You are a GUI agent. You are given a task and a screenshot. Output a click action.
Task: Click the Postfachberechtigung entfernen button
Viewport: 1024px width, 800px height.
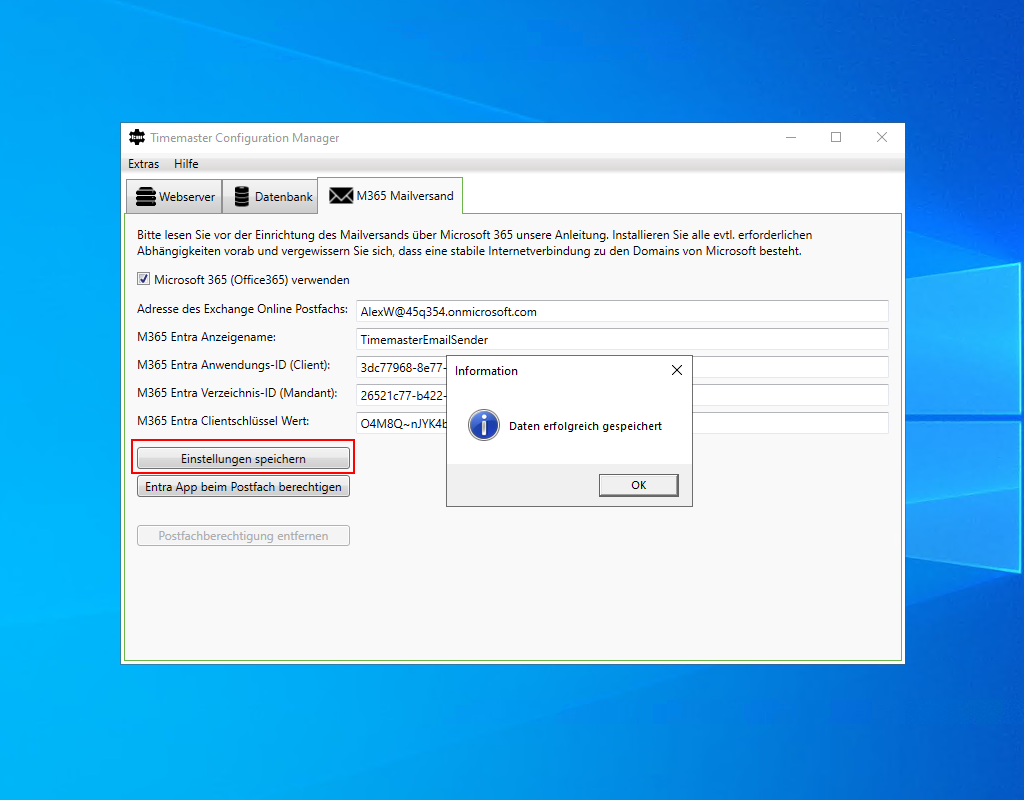click(243, 536)
